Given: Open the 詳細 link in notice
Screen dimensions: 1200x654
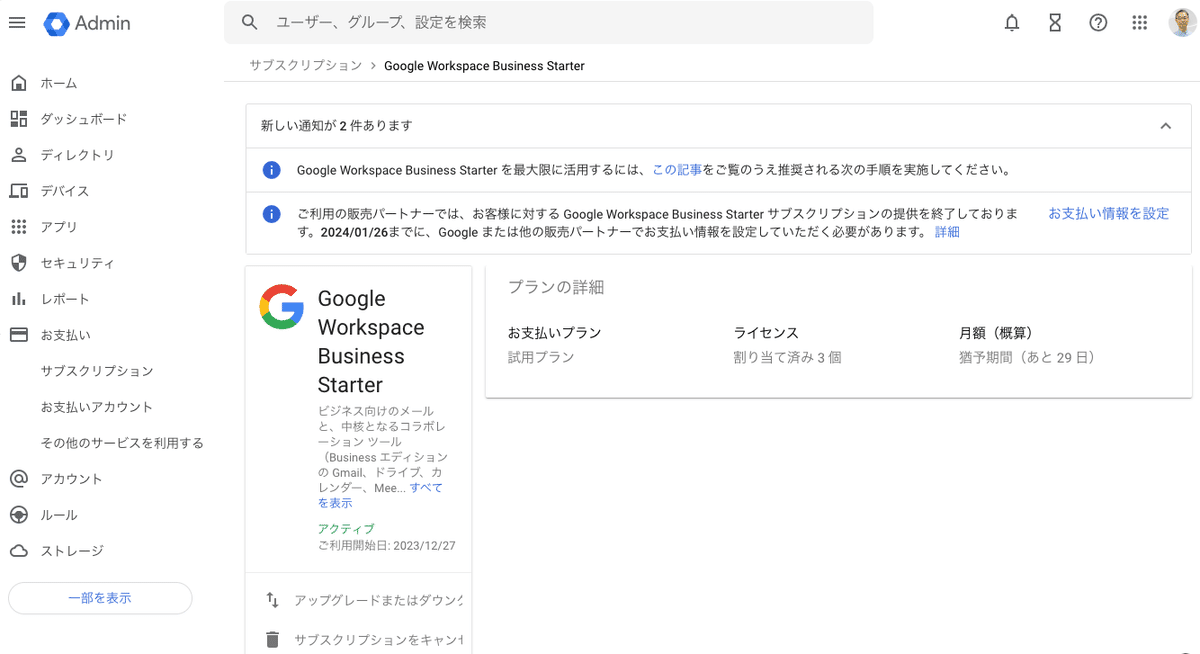Looking at the screenshot, I should pyautogui.click(x=947, y=232).
